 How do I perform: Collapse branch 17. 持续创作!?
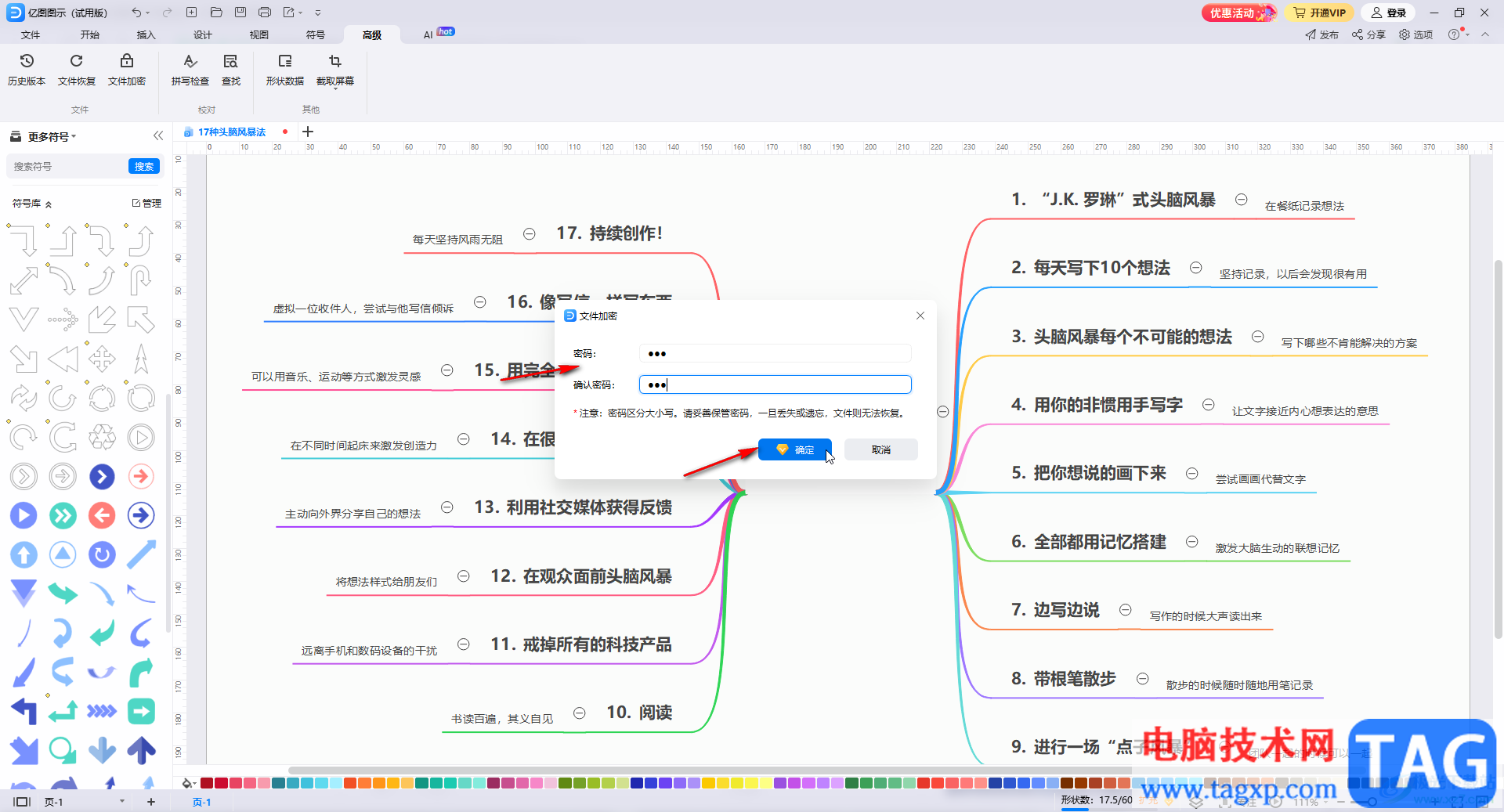(530, 234)
